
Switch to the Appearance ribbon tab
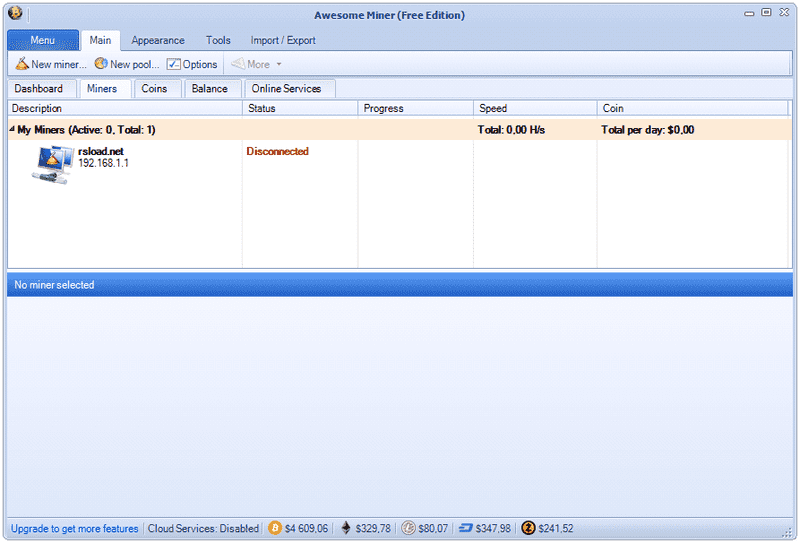coord(158,40)
